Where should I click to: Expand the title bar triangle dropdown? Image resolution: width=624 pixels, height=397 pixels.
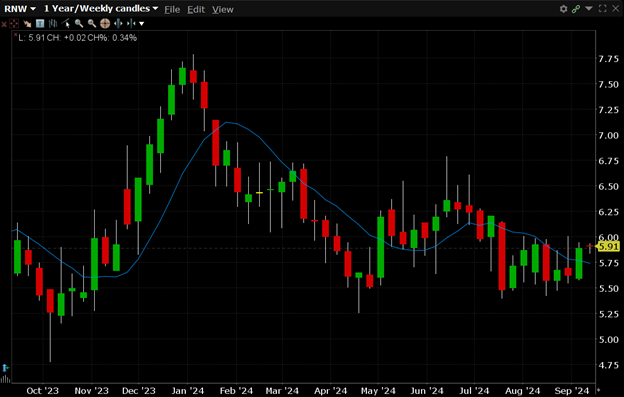tap(589, 8)
